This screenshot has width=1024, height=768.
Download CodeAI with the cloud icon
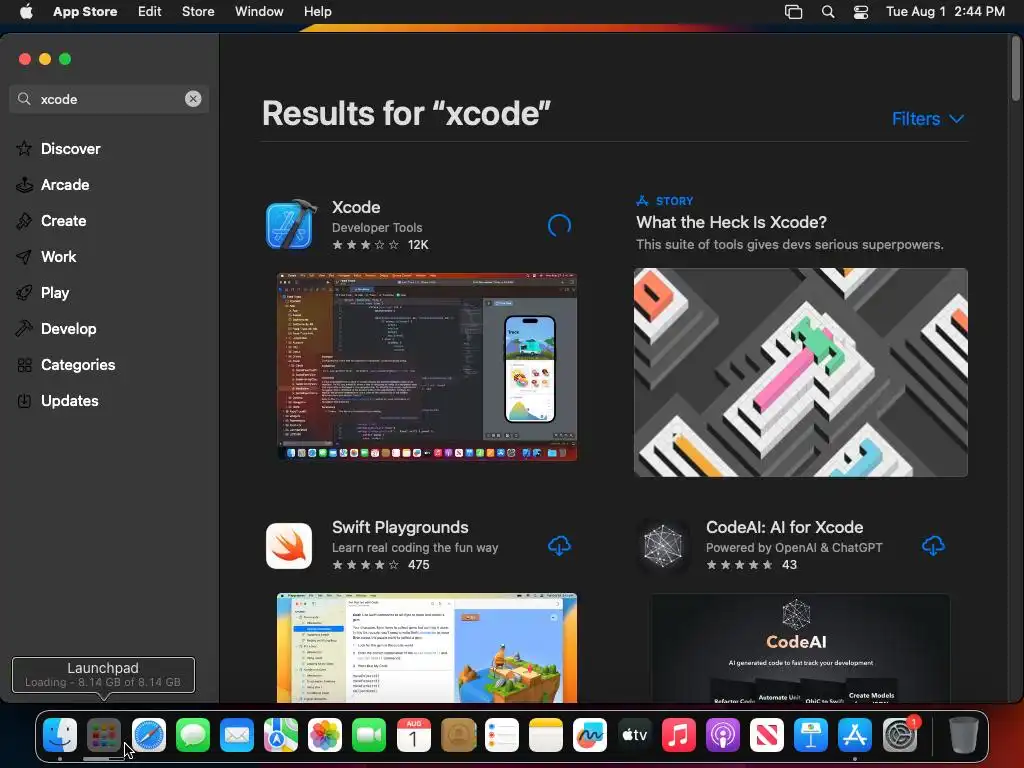933,545
